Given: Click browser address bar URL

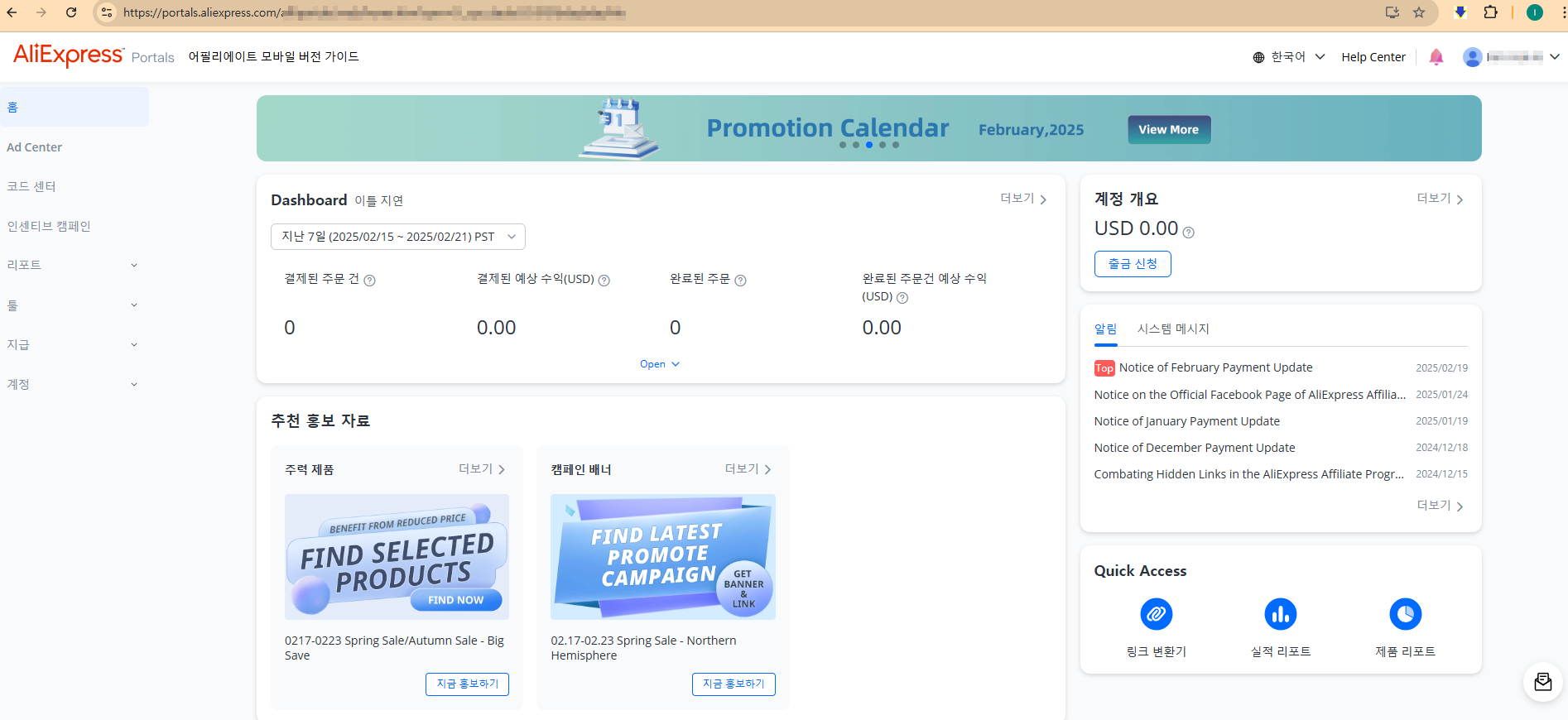Looking at the screenshot, I should 374,12.
